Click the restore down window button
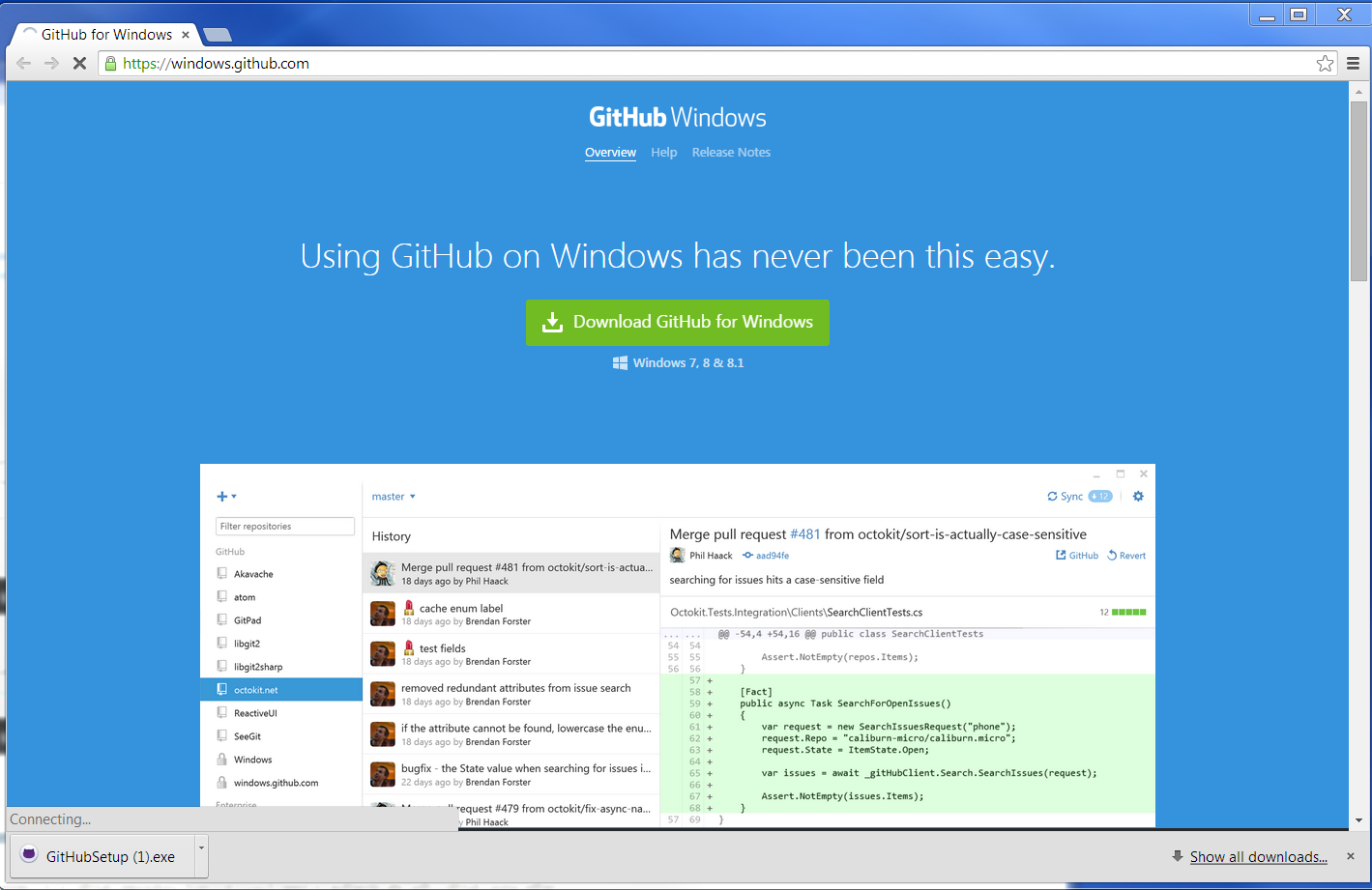 tap(1299, 14)
